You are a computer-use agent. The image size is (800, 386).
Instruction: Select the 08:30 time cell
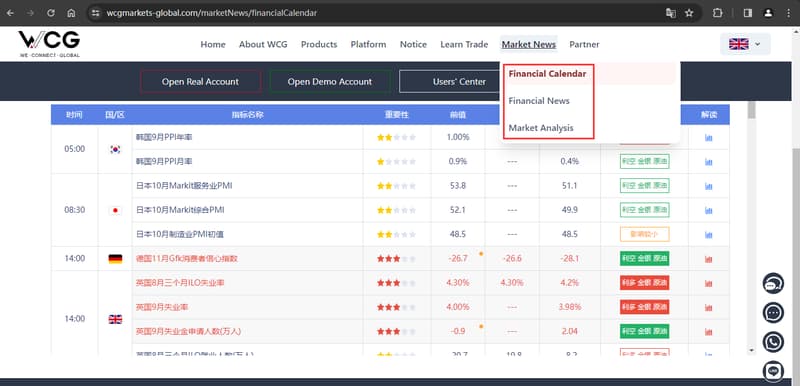point(74,210)
